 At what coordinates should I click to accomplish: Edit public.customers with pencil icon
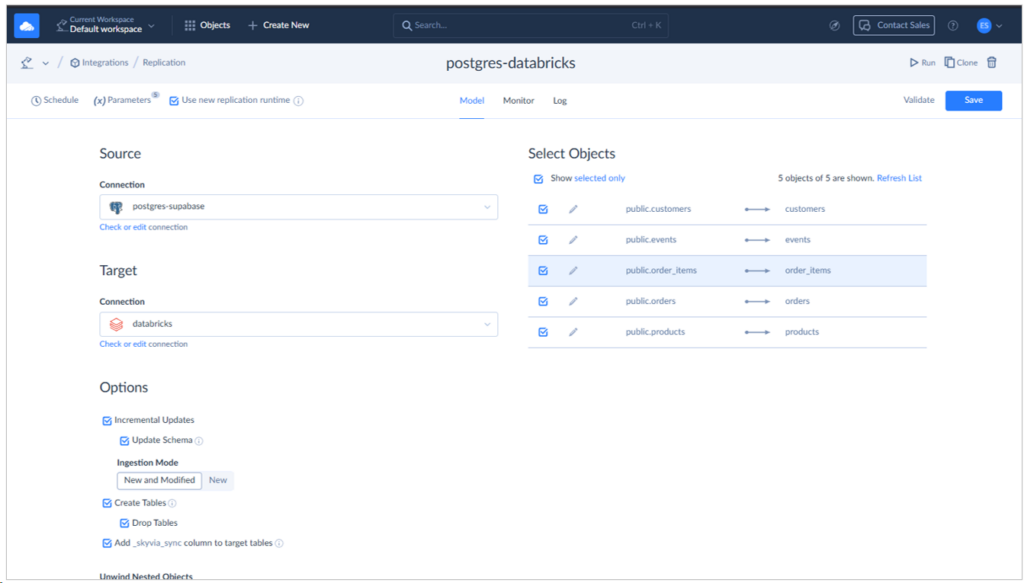click(x=573, y=210)
